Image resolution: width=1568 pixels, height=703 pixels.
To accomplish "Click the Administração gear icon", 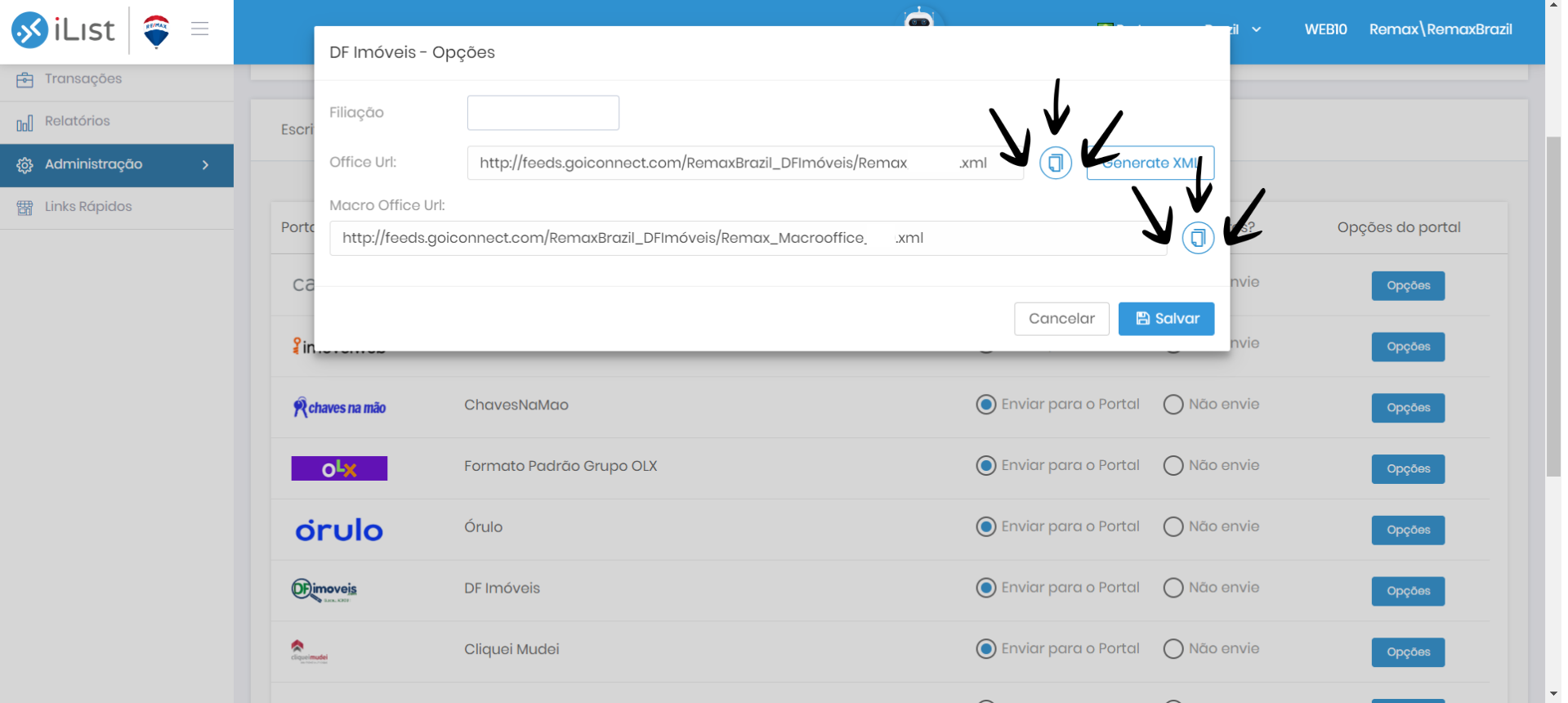I will point(25,165).
